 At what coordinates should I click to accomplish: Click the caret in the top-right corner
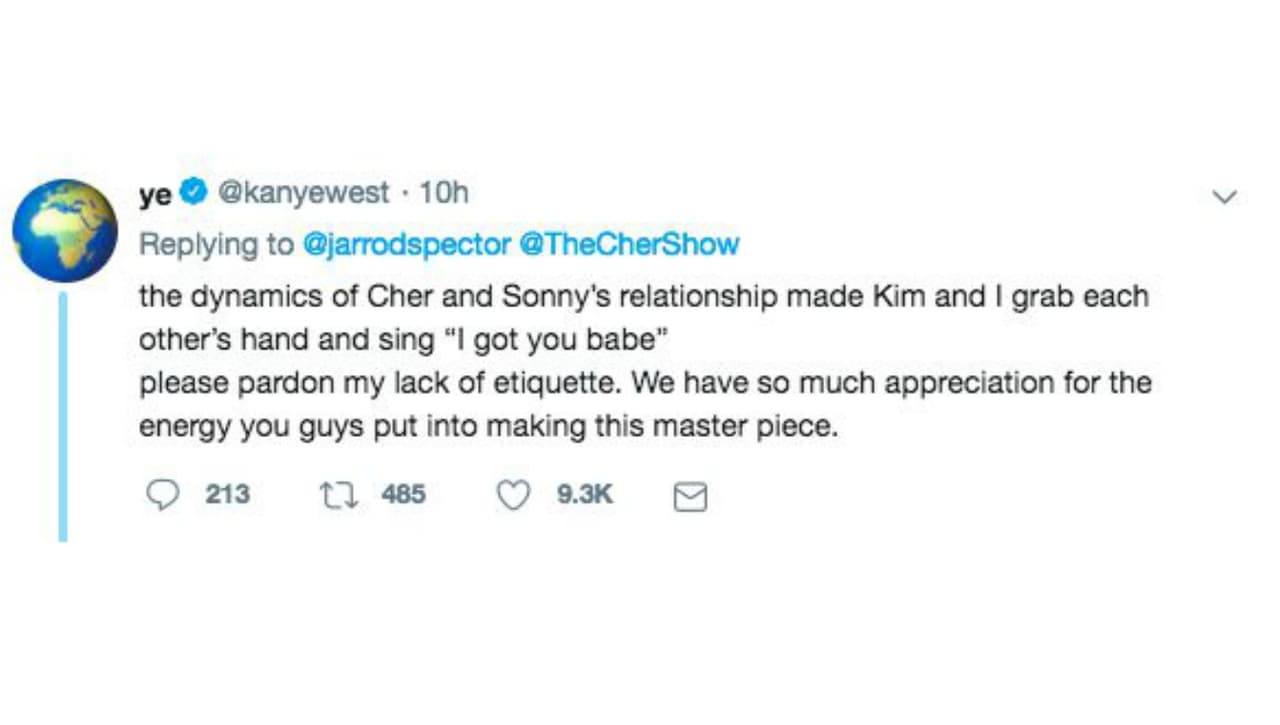point(1224,197)
